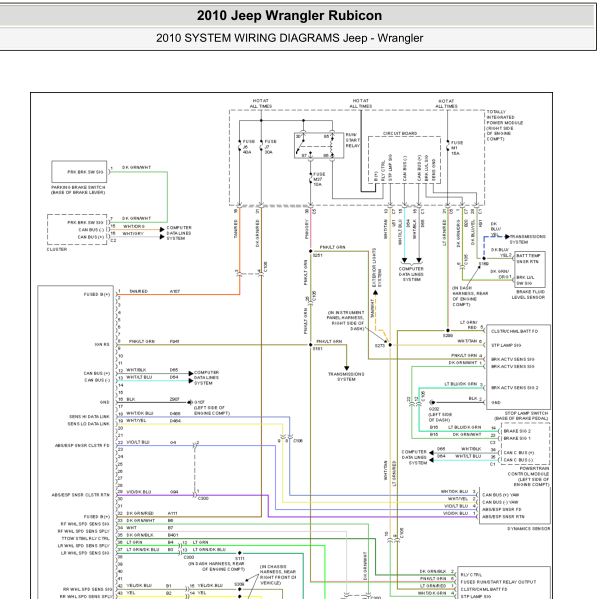597x599 pixels.
Task: Select '(IN INSTRUMENT PANEL HARNESS, RIGHT SIDE OF DASH)' note
Action: coord(345,321)
